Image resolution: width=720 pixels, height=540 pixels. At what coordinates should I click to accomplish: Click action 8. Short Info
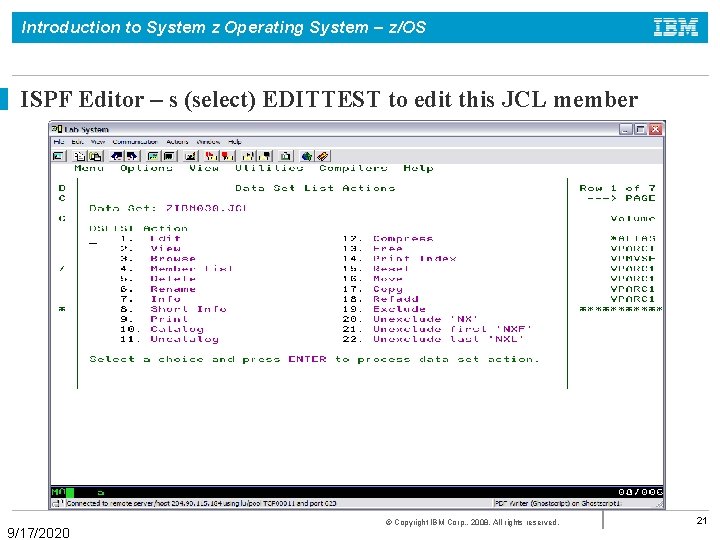(173, 309)
